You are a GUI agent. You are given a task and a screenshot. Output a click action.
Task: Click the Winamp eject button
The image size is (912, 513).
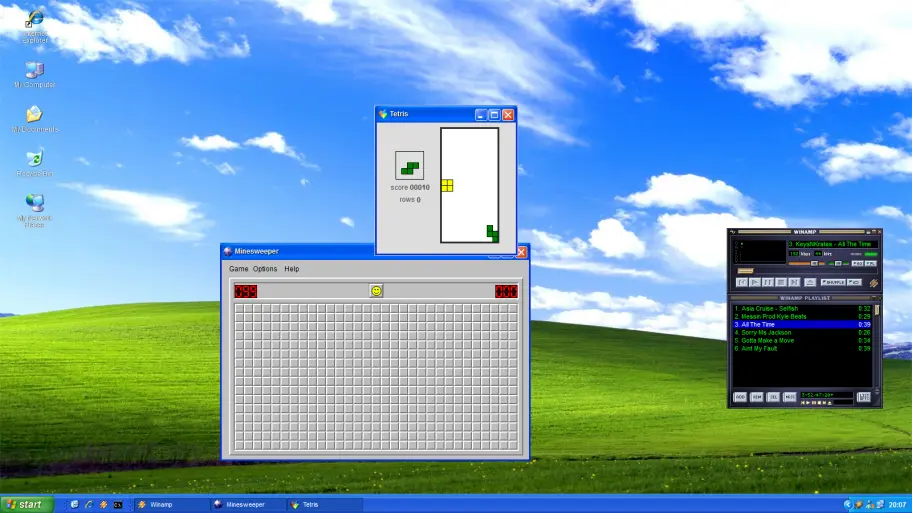pos(810,282)
